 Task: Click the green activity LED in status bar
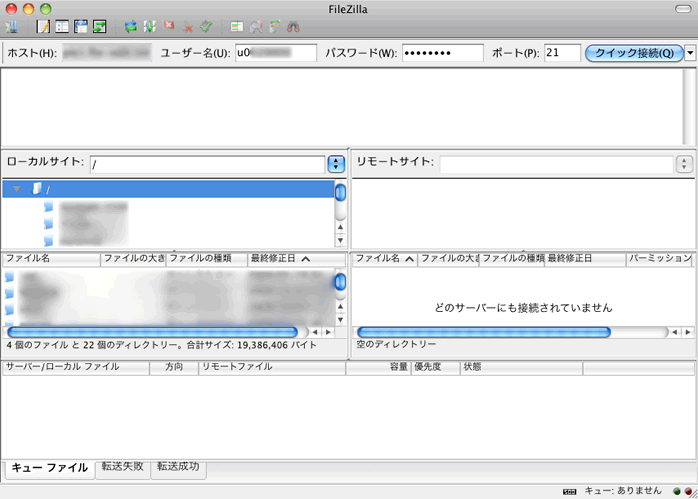(x=677, y=491)
